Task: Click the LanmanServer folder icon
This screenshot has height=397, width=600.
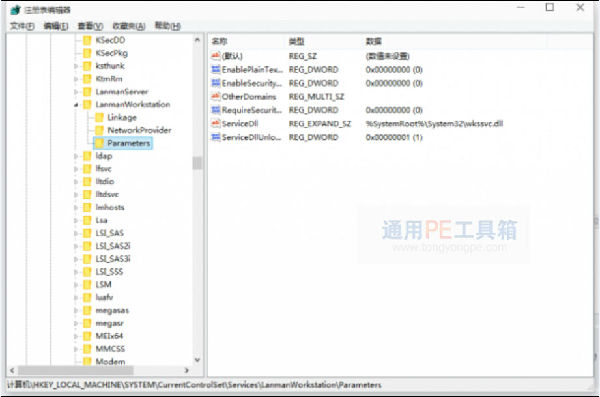Action: [87, 92]
